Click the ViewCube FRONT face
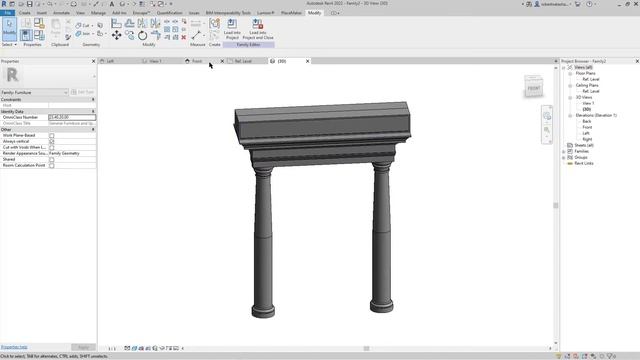The width and height of the screenshot is (640, 360). point(533,88)
